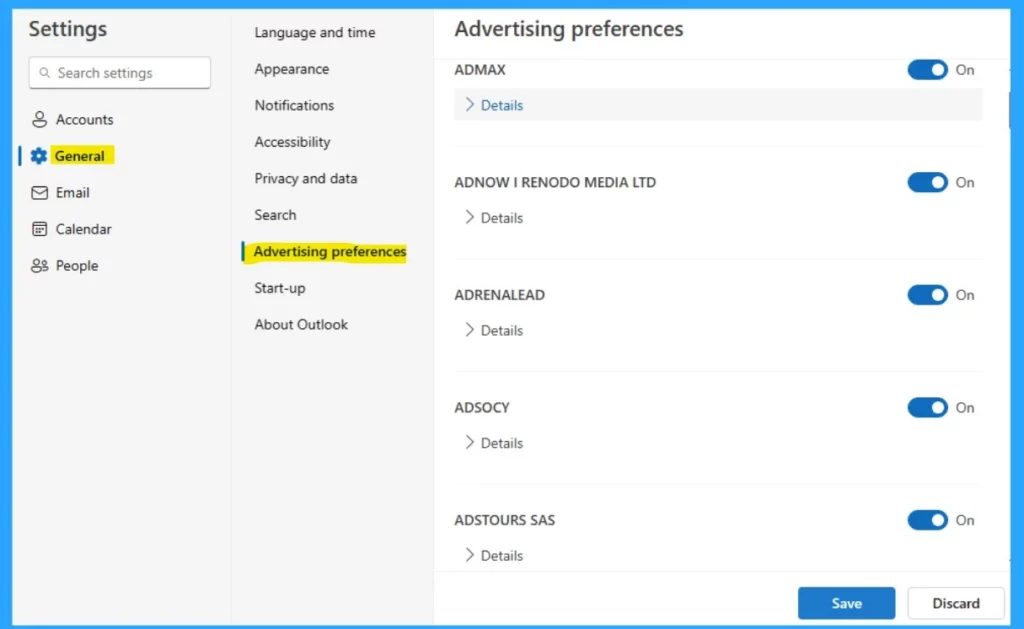The height and width of the screenshot is (629, 1024).
Task: Turn off ADNOW I RENODO MEDIA LTD toggle
Action: [x=927, y=182]
